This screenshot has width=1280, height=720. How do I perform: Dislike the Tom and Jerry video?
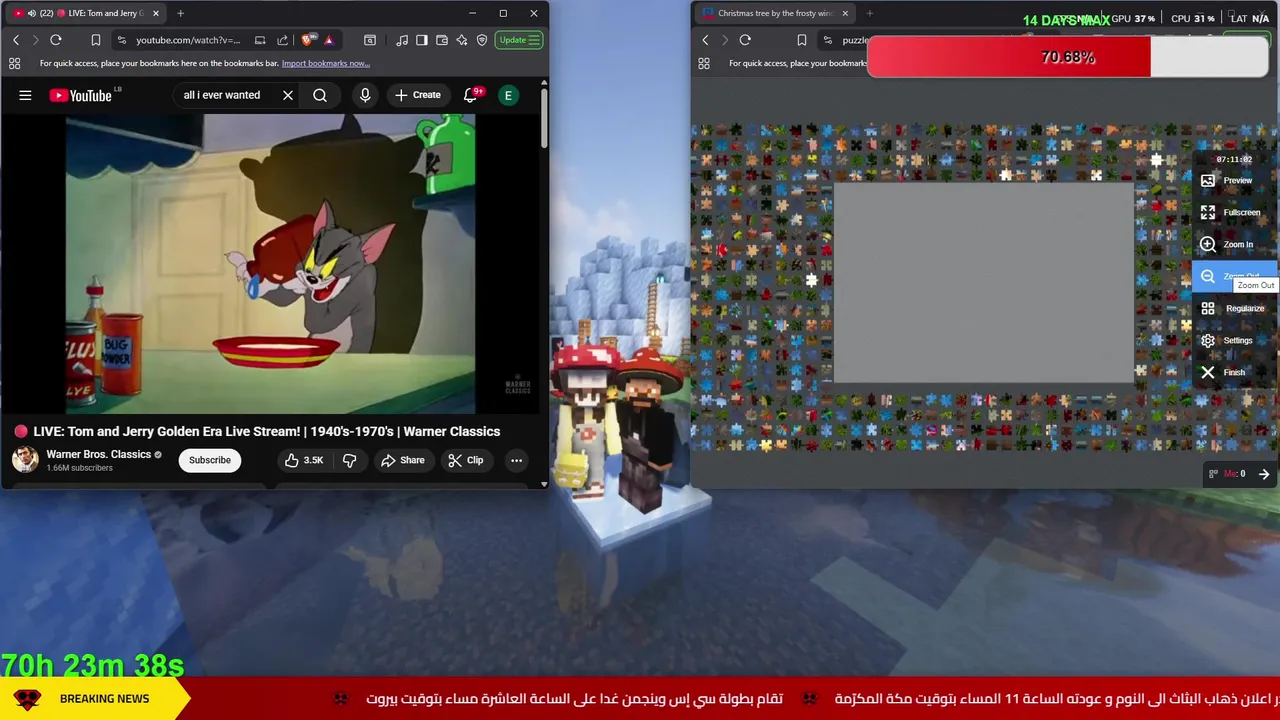tap(349, 460)
